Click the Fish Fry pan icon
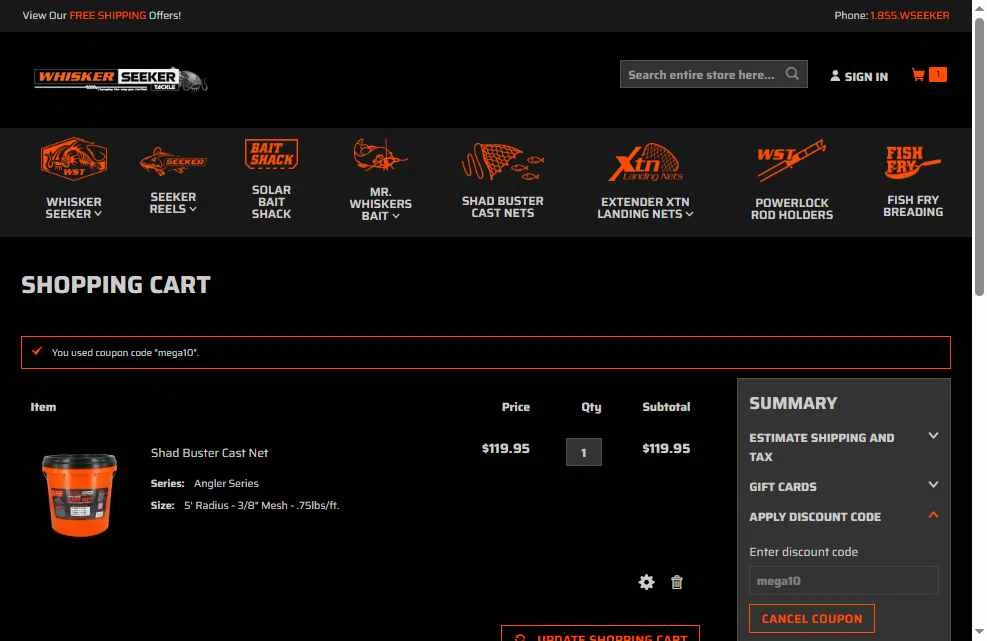This screenshot has height=641, width=987. coord(913,162)
